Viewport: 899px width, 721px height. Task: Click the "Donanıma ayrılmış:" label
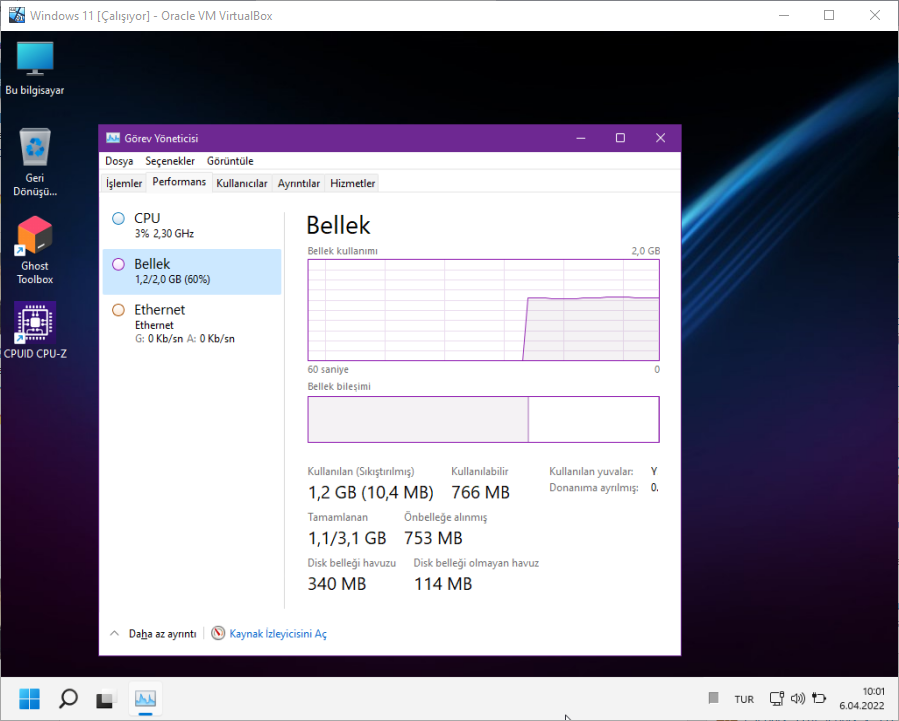(593, 488)
